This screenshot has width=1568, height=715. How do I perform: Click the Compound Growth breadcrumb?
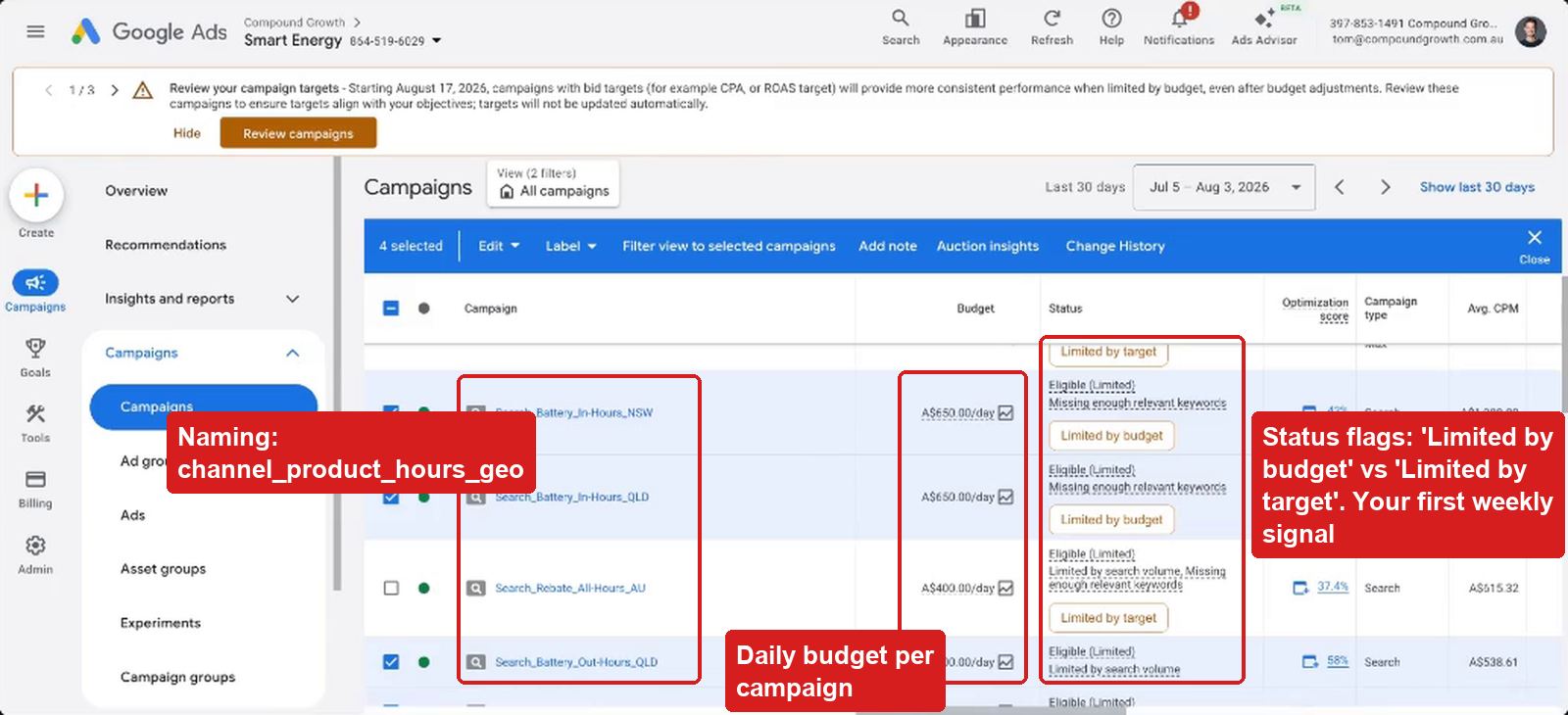click(x=294, y=22)
